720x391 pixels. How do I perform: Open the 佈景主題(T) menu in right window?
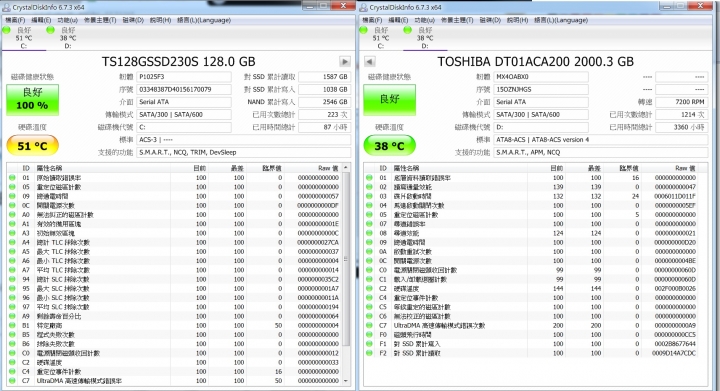457,20
